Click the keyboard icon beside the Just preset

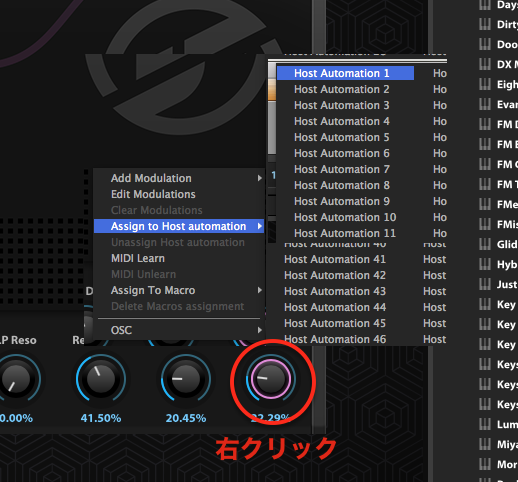tap(485, 284)
